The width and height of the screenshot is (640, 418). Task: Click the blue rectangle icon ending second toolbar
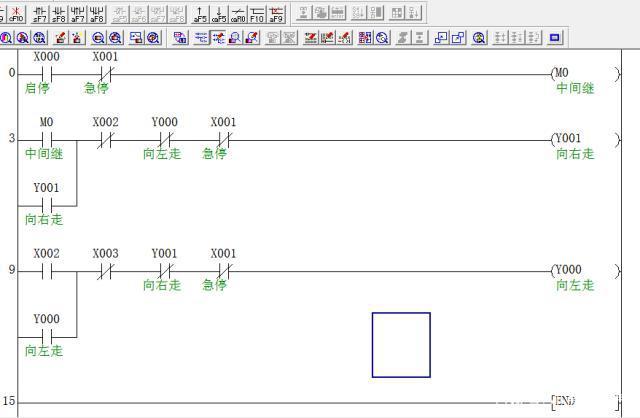[x=555, y=38]
